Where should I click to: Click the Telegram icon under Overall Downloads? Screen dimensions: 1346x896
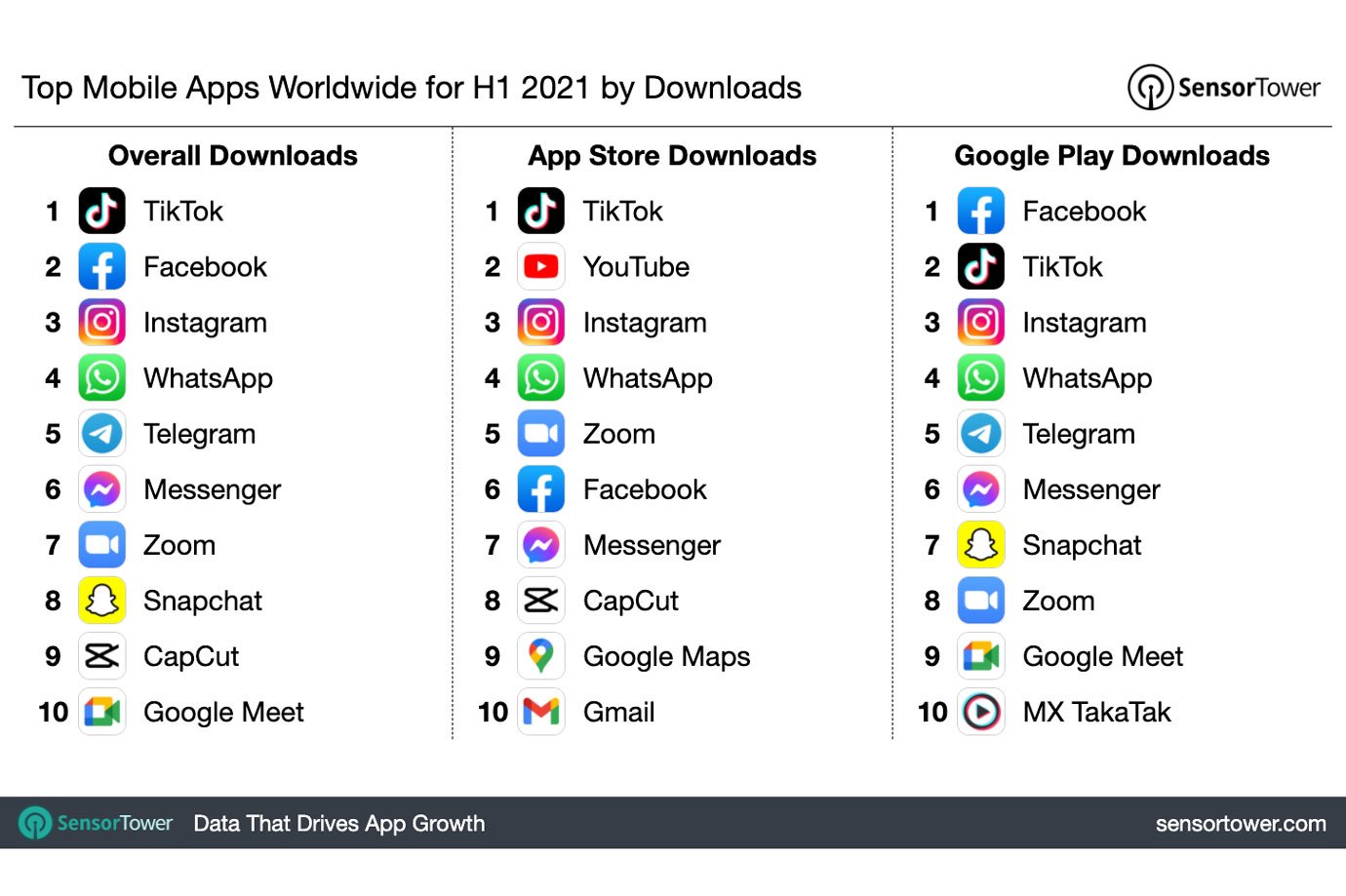click(x=101, y=434)
